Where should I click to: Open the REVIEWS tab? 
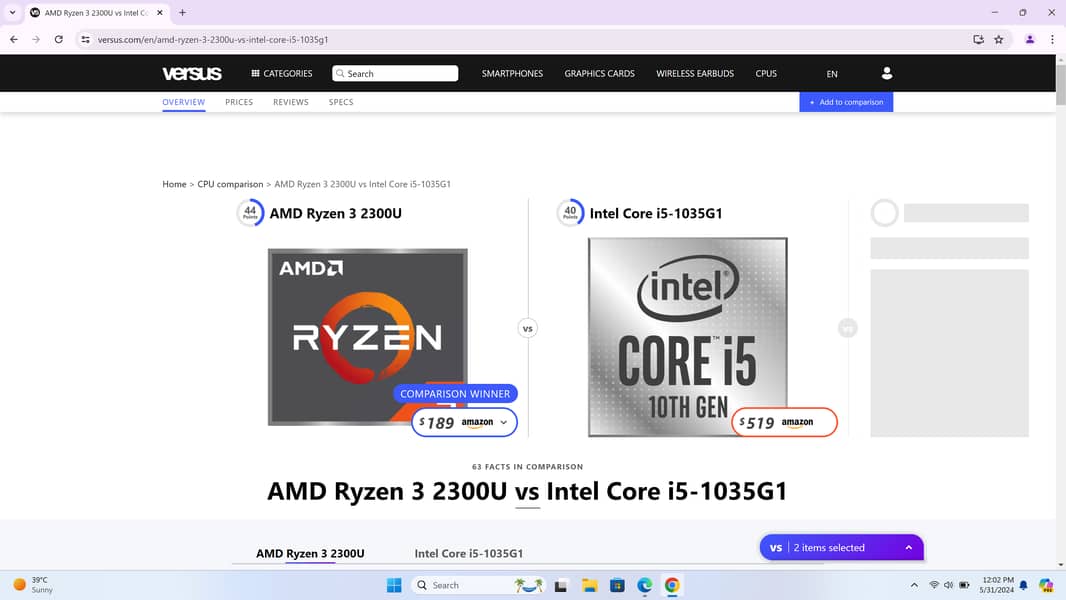coord(291,102)
